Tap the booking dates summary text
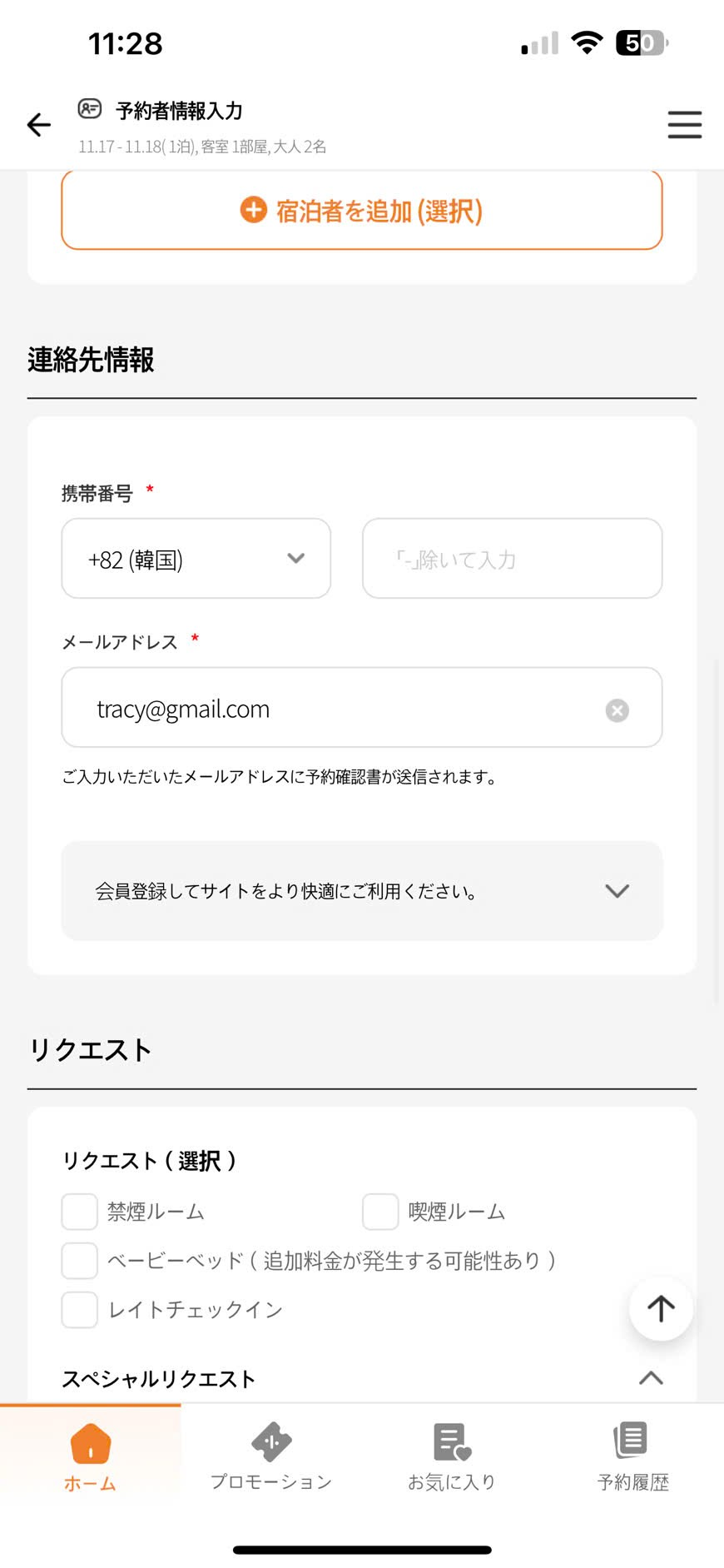 (202, 147)
